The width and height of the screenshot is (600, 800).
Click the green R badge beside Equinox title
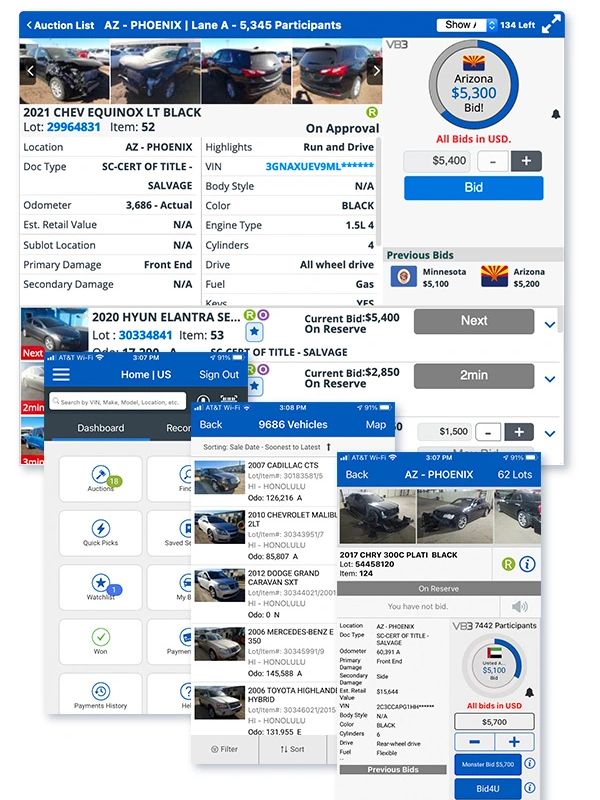372,112
